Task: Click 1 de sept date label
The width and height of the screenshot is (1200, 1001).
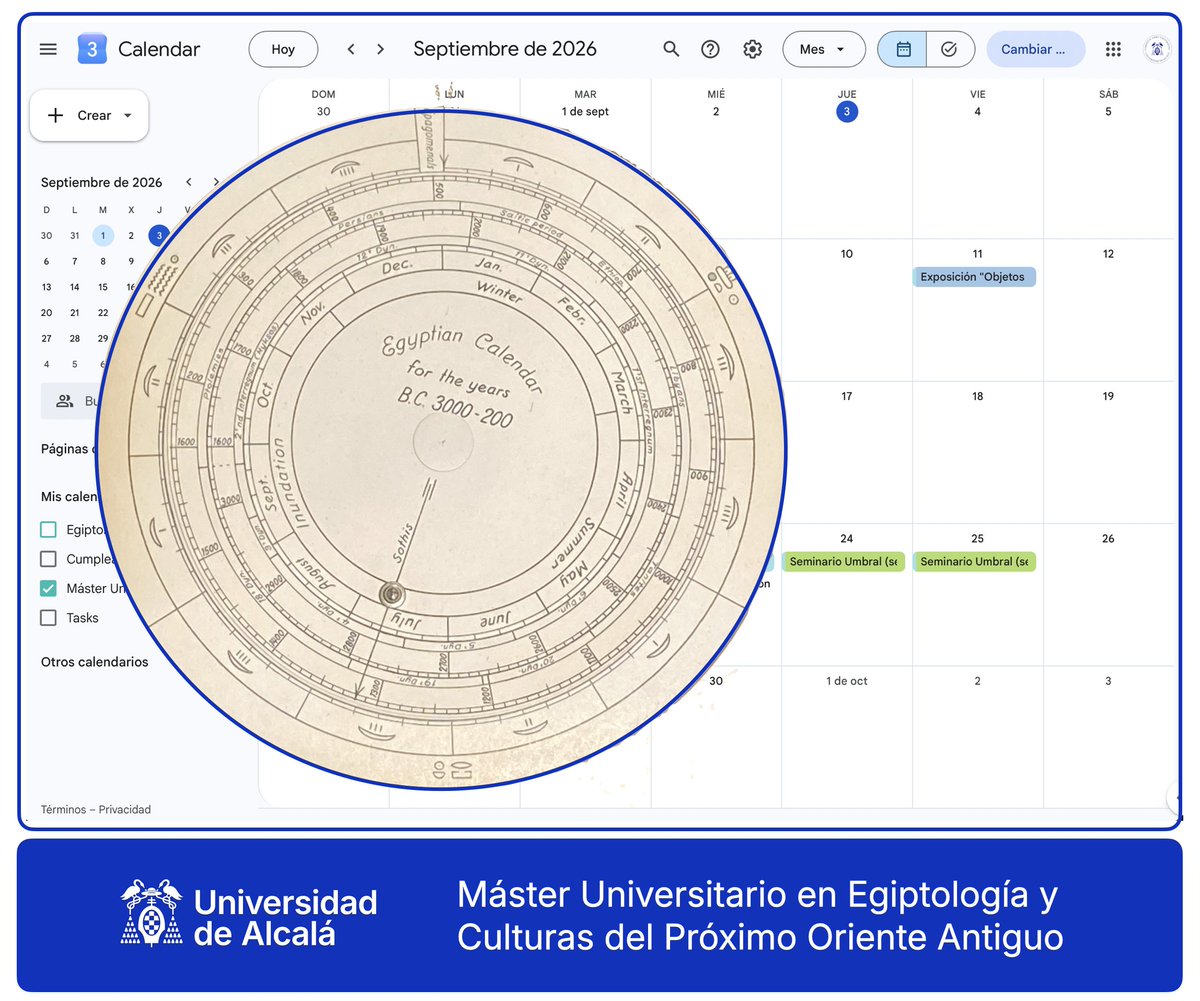Action: click(x=585, y=112)
